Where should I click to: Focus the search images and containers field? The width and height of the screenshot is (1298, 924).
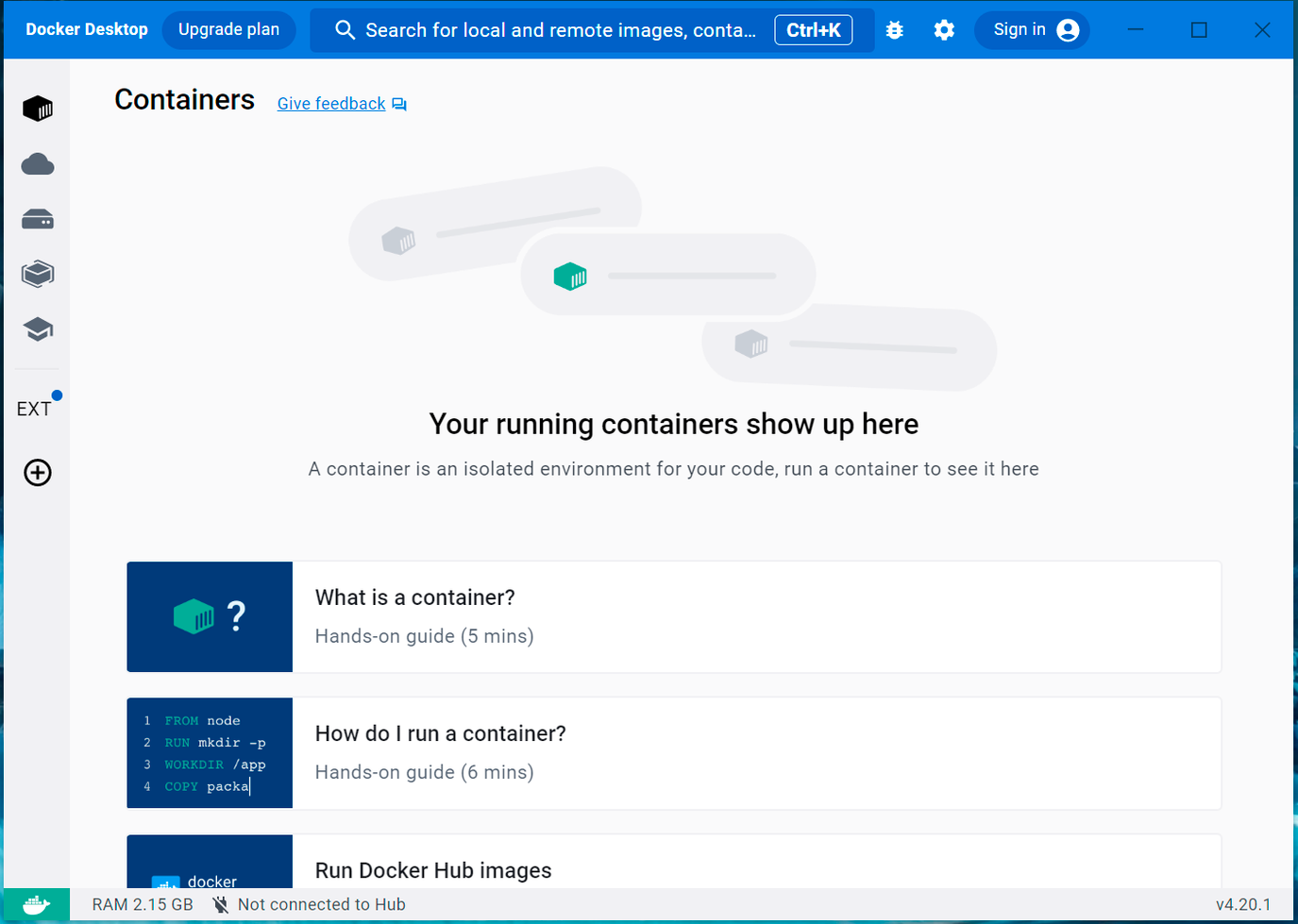click(x=592, y=30)
